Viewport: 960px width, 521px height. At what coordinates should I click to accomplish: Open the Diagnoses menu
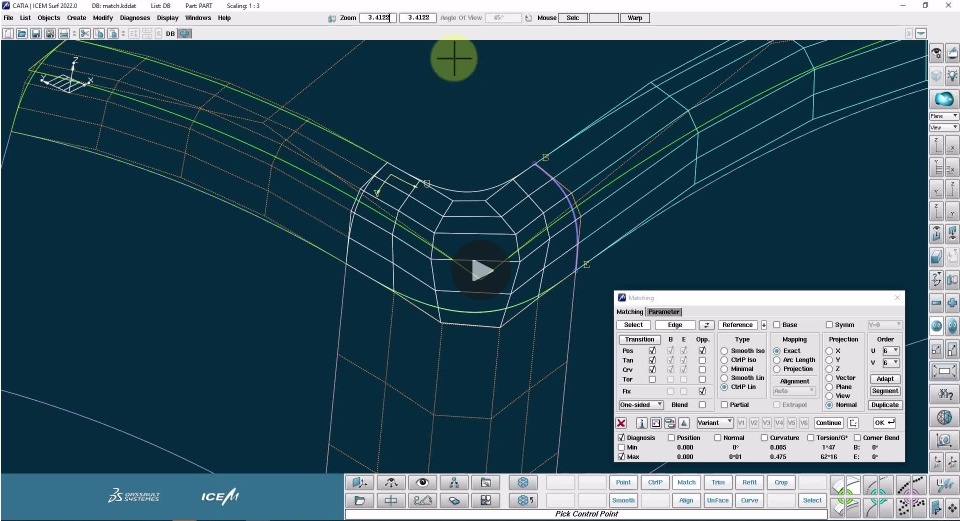(x=135, y=18)
